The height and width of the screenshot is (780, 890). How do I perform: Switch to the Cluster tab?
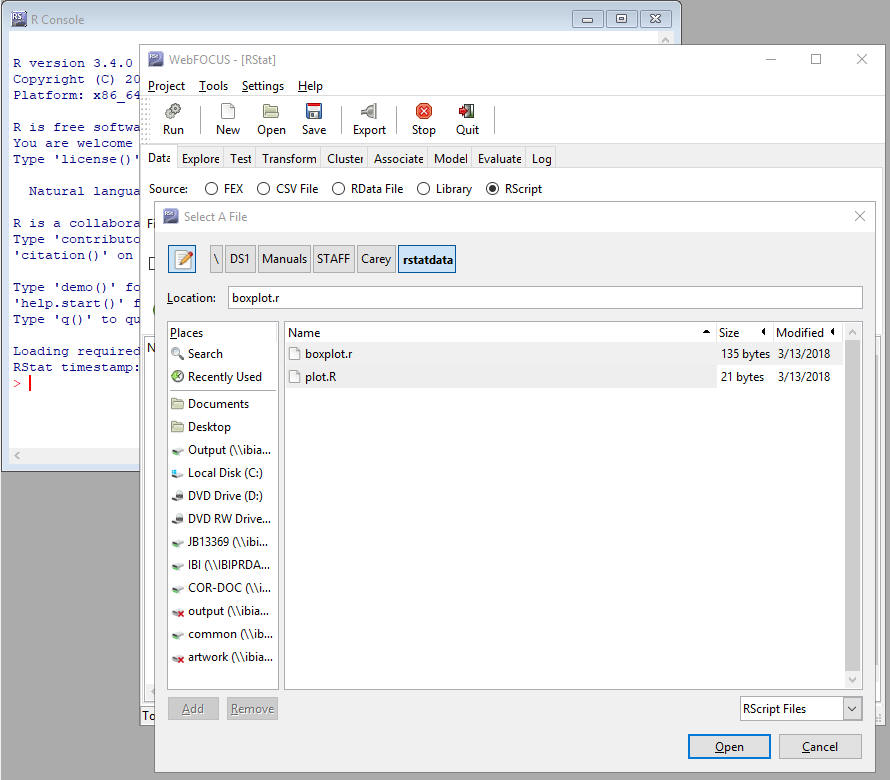[x=345, y=159]
